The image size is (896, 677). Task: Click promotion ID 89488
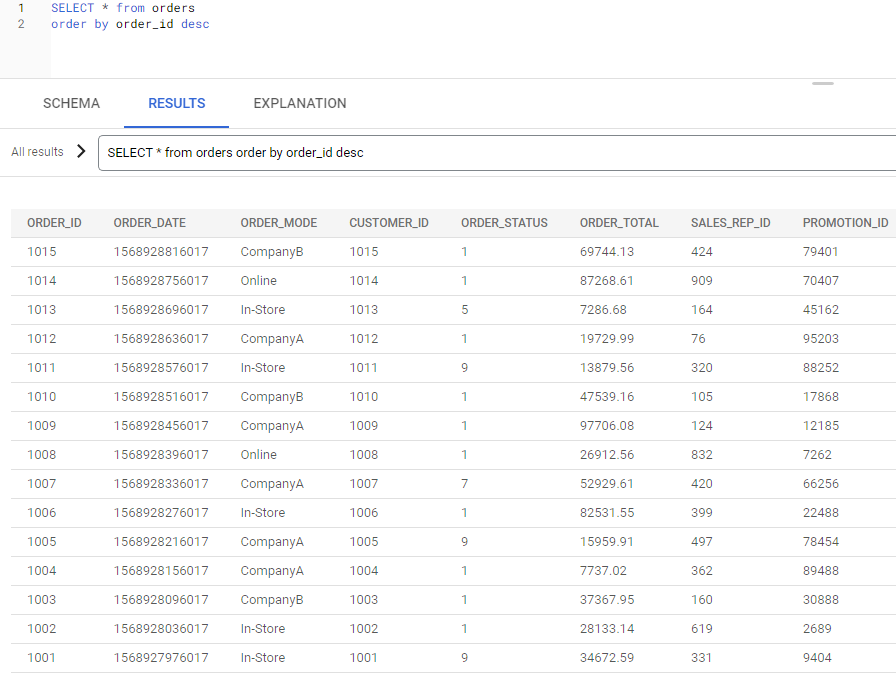point(821,571)
